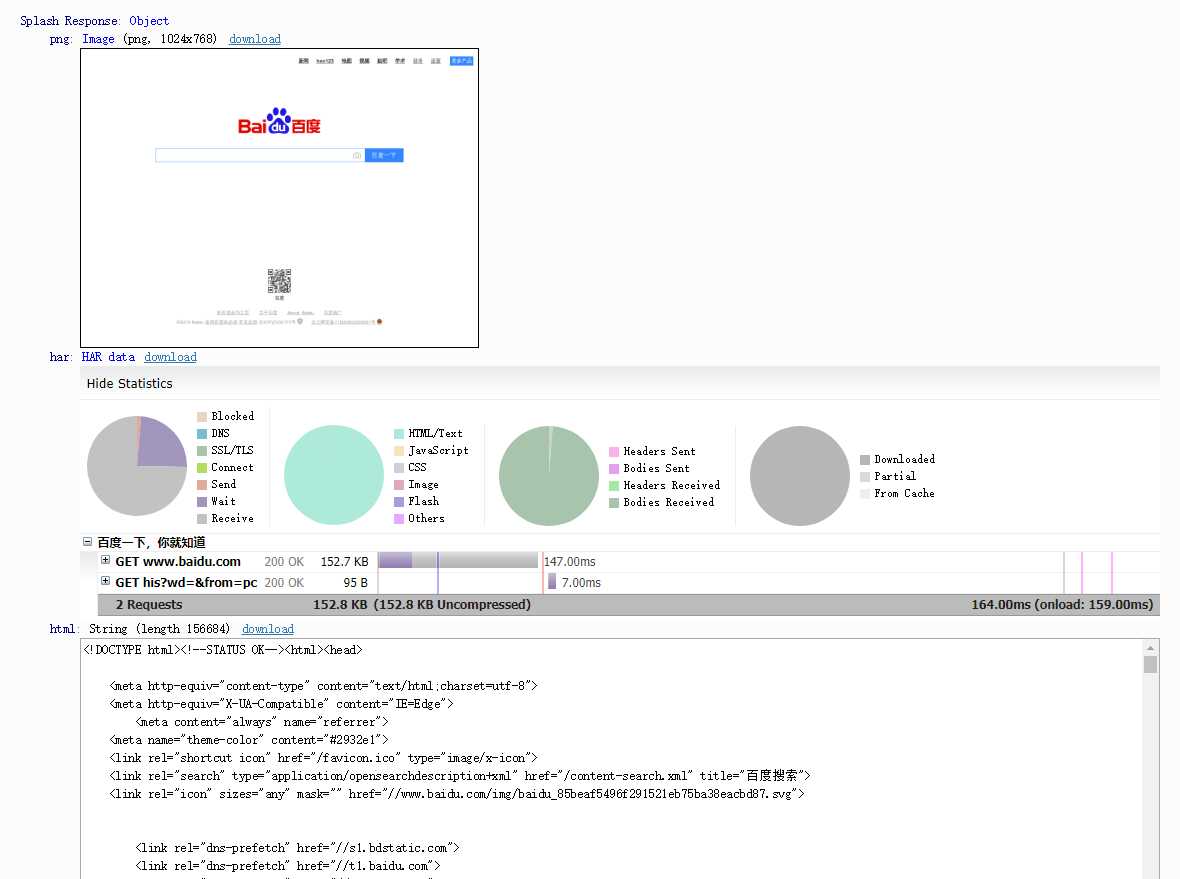Download the png image
The height and width of the screenshot is (879, 1180).
coord(254,39)
